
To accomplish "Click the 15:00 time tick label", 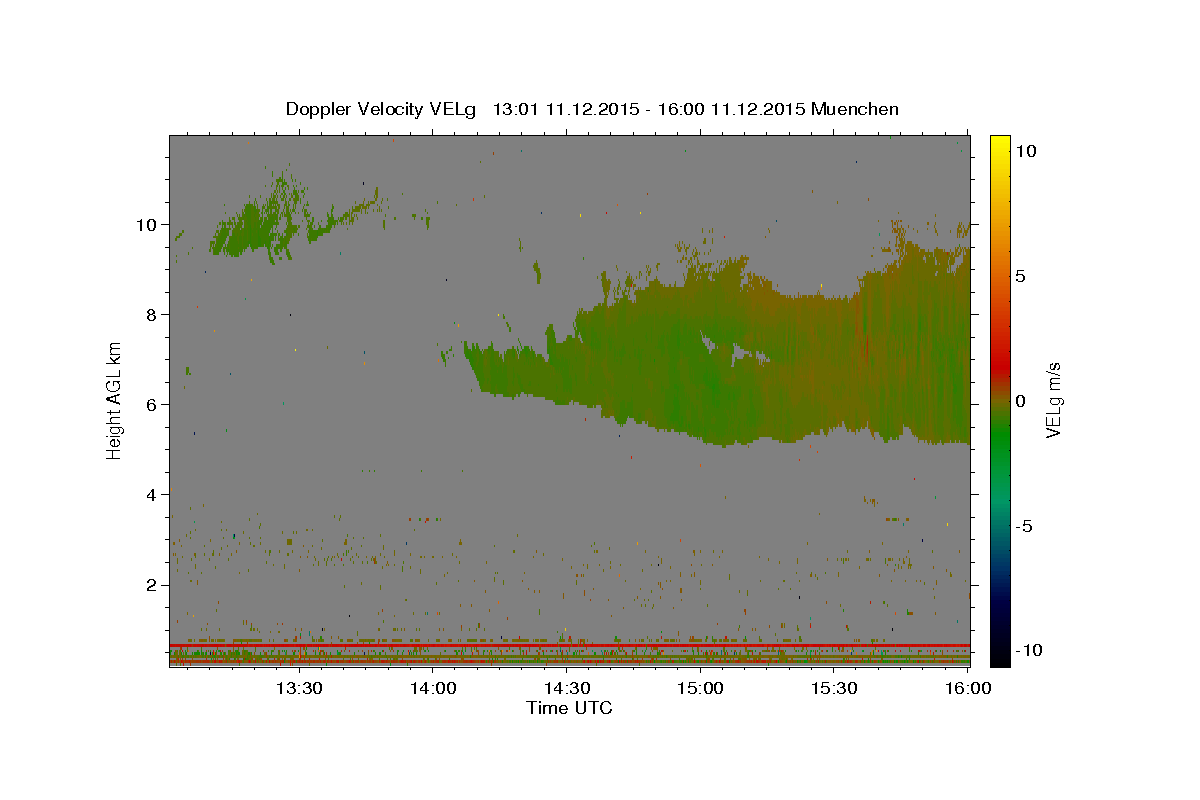I will coord(701,688).
